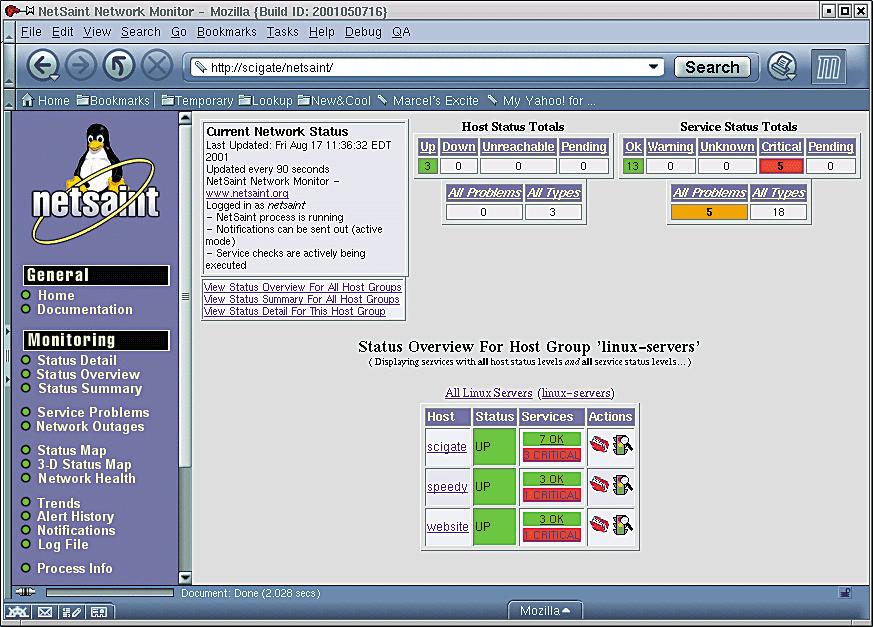Screen dimensions: 873x627
Task: Click the 3 CRITICAL status for scigate
Action: (x=551, y=455)
